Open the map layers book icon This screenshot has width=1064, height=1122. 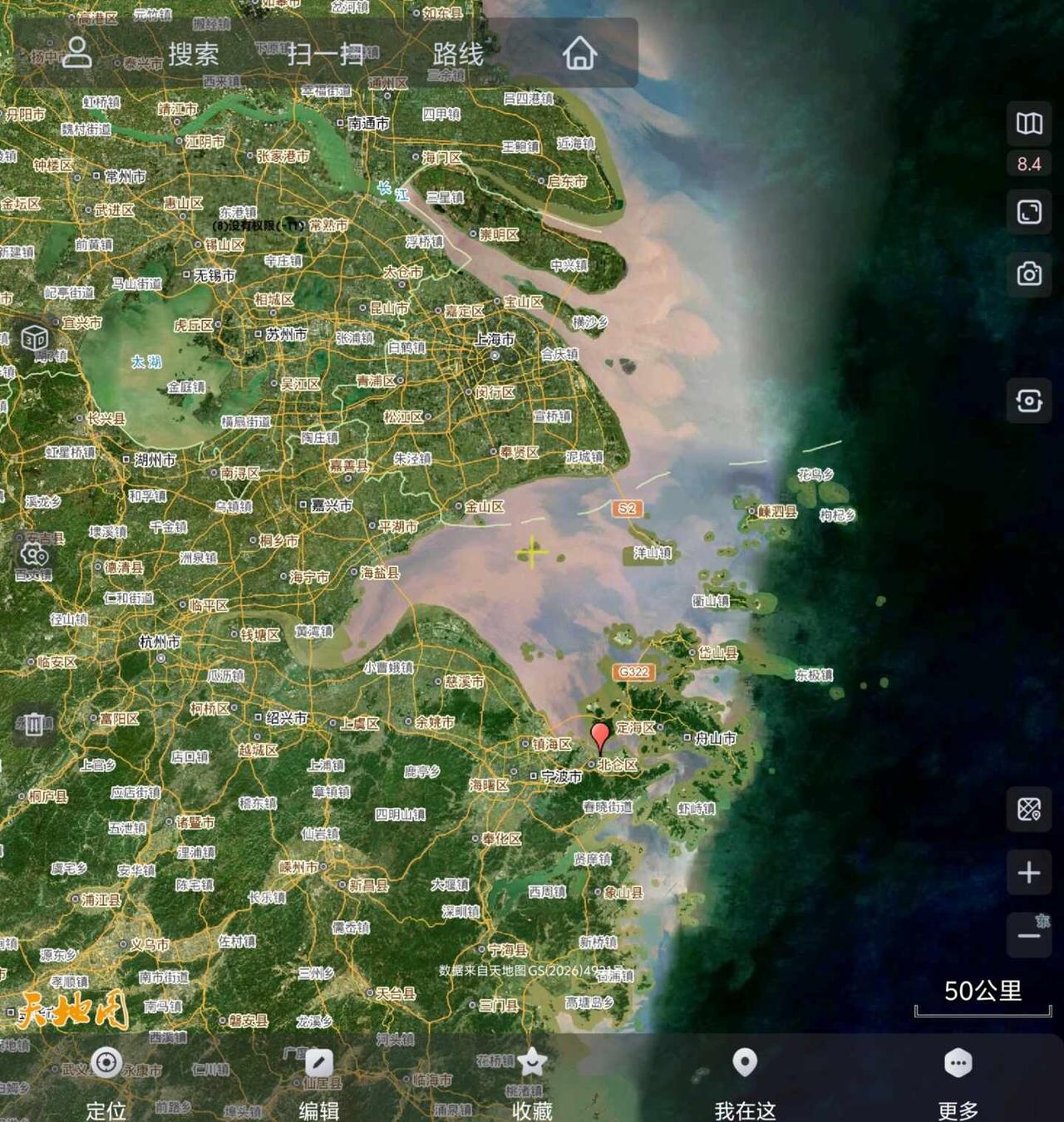(x=1029, y=124)
